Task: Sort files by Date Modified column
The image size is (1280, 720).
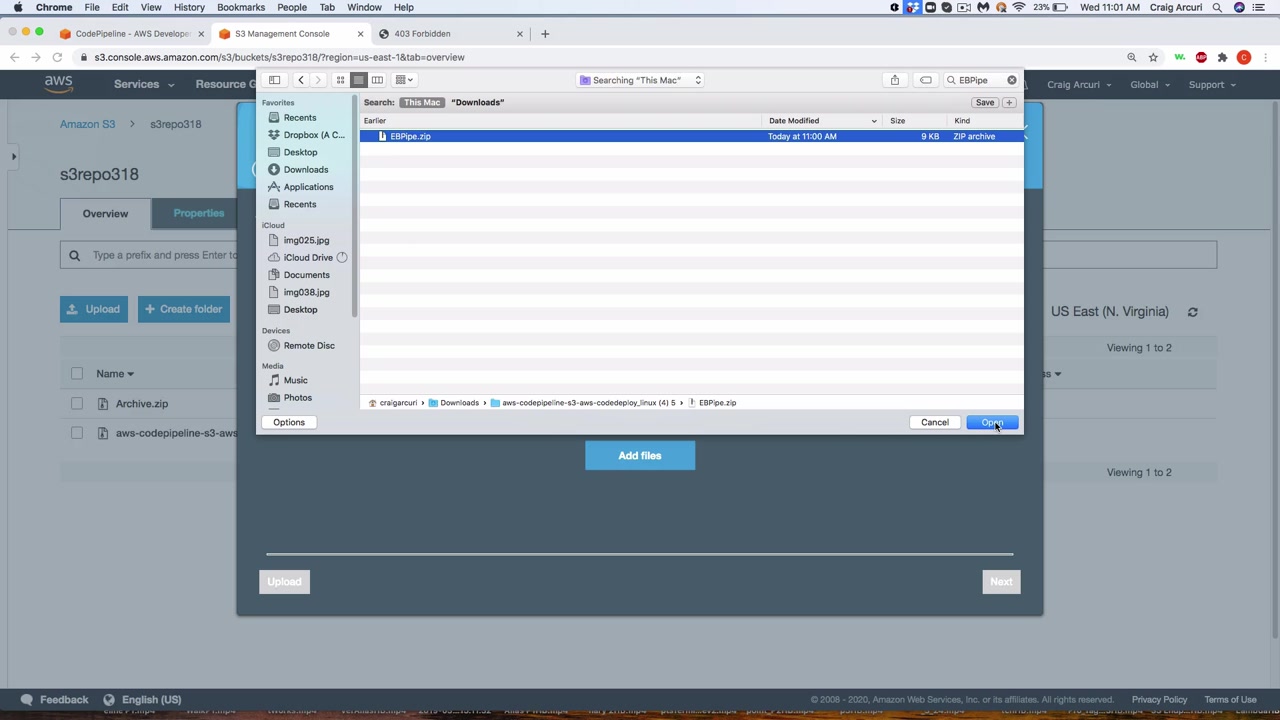Action: tap(822, 121)
